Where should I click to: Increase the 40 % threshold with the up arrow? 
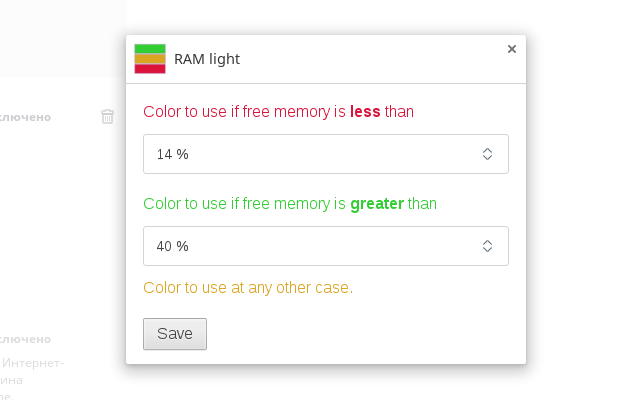487,242
